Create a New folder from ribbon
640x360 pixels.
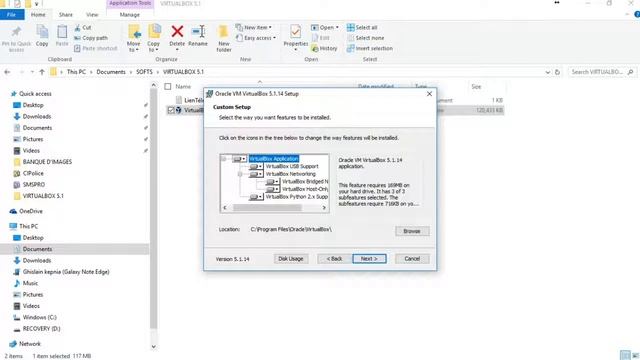pyautogui.click(x=224, y=38)
